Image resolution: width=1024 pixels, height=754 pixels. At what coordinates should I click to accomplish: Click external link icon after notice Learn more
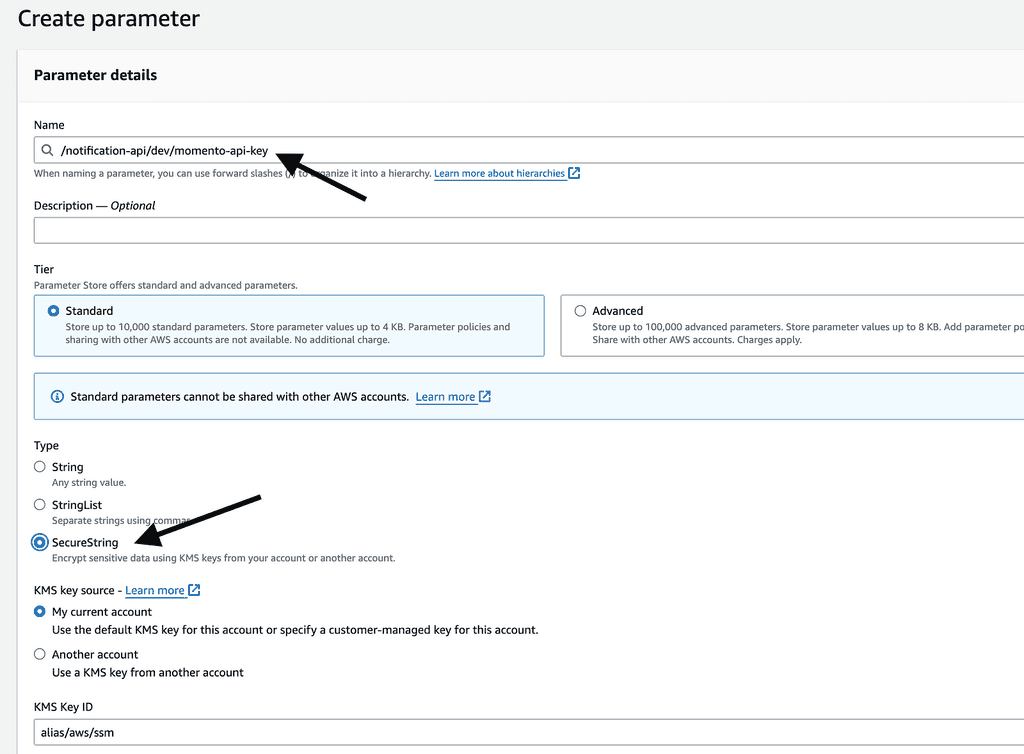(x=485, y=397)
